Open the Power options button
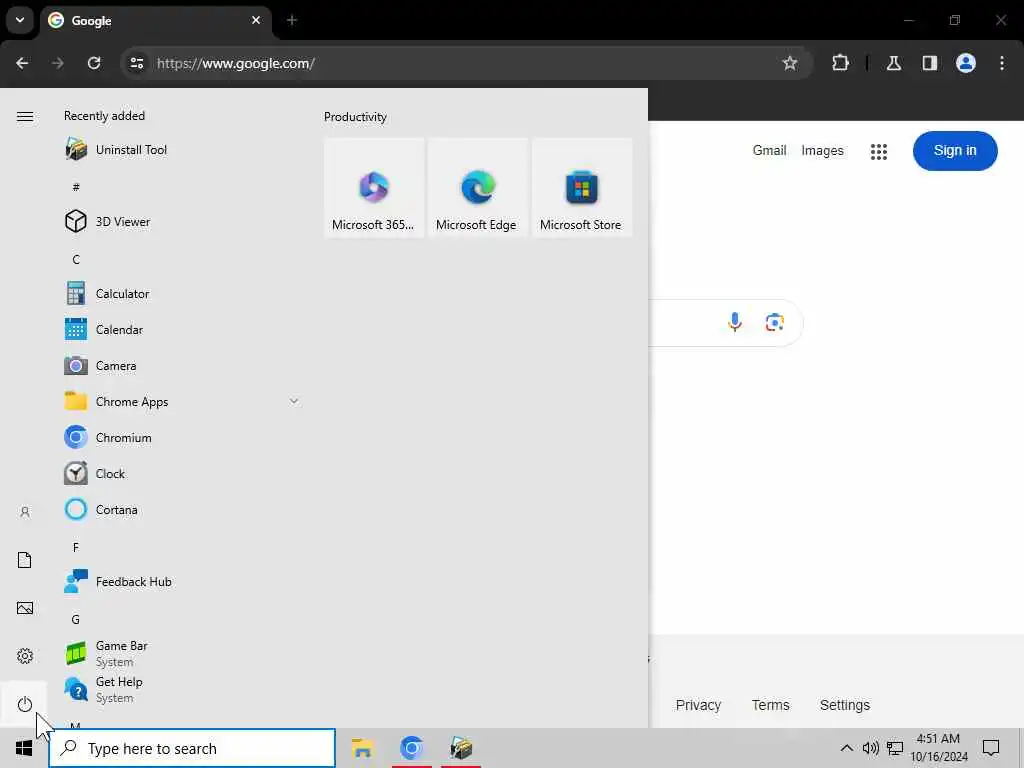Screen dimensions: 1024x768 [24, 704]
